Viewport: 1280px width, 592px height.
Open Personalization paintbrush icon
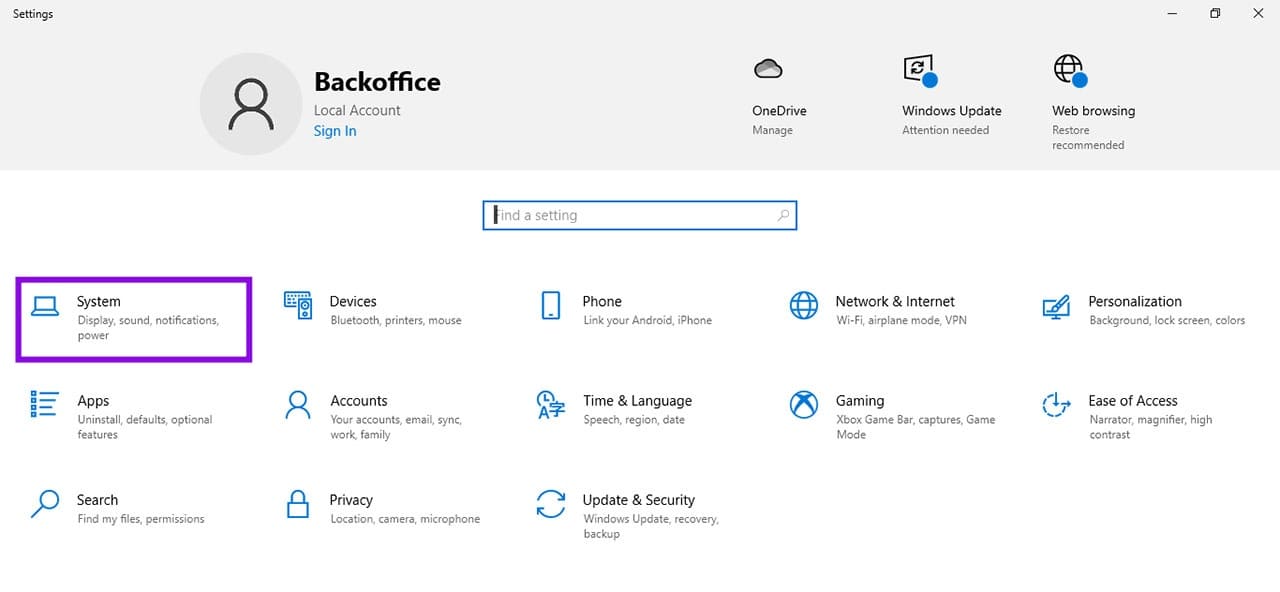[1056, 306]
